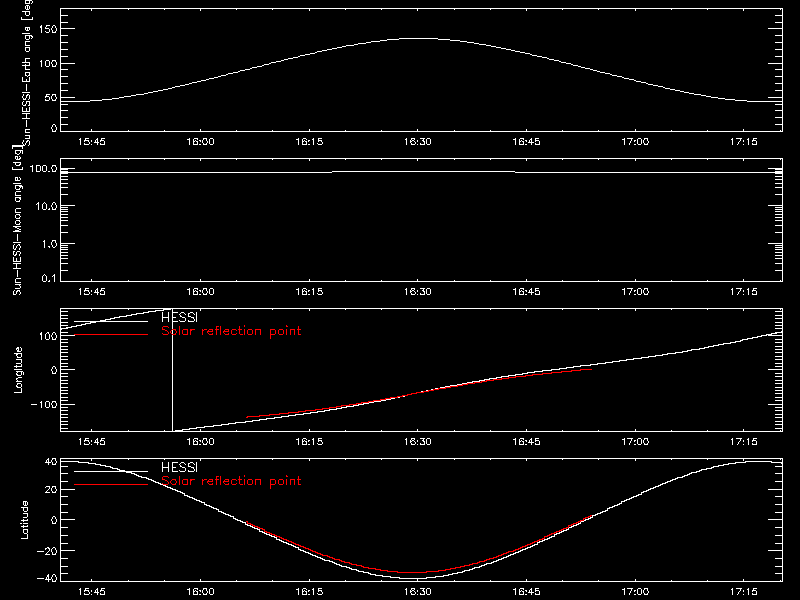Click the white HESSI legend line in Longitude plot
Screen dimensions: 800x600
point(111,321)
